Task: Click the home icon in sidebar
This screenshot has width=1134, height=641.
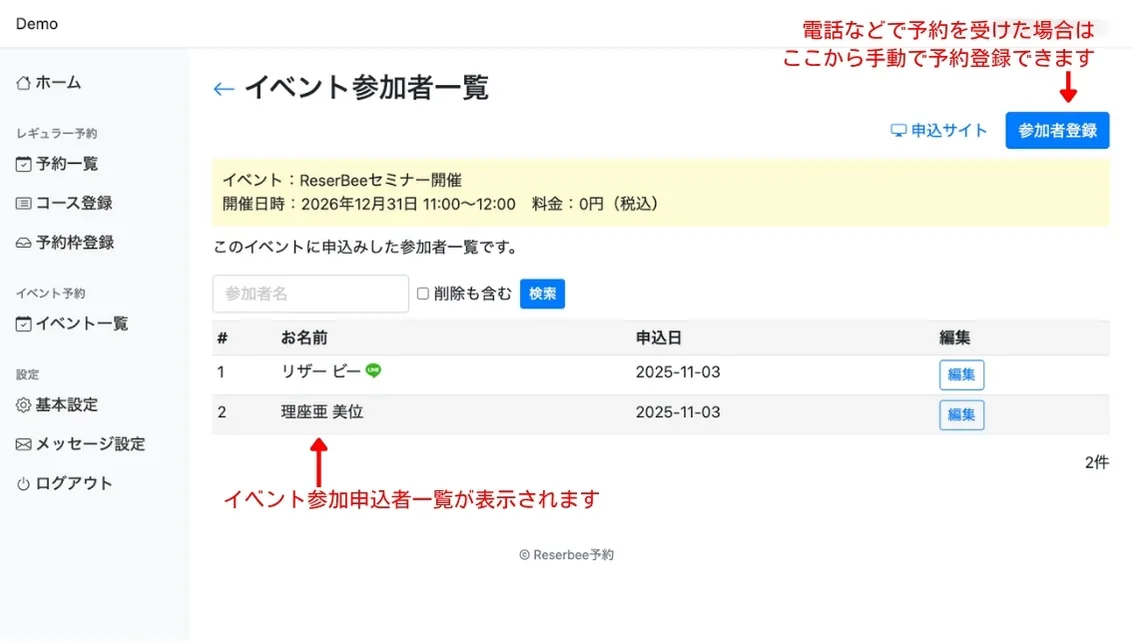Action: pyautogui.click(x=24, y=83)
